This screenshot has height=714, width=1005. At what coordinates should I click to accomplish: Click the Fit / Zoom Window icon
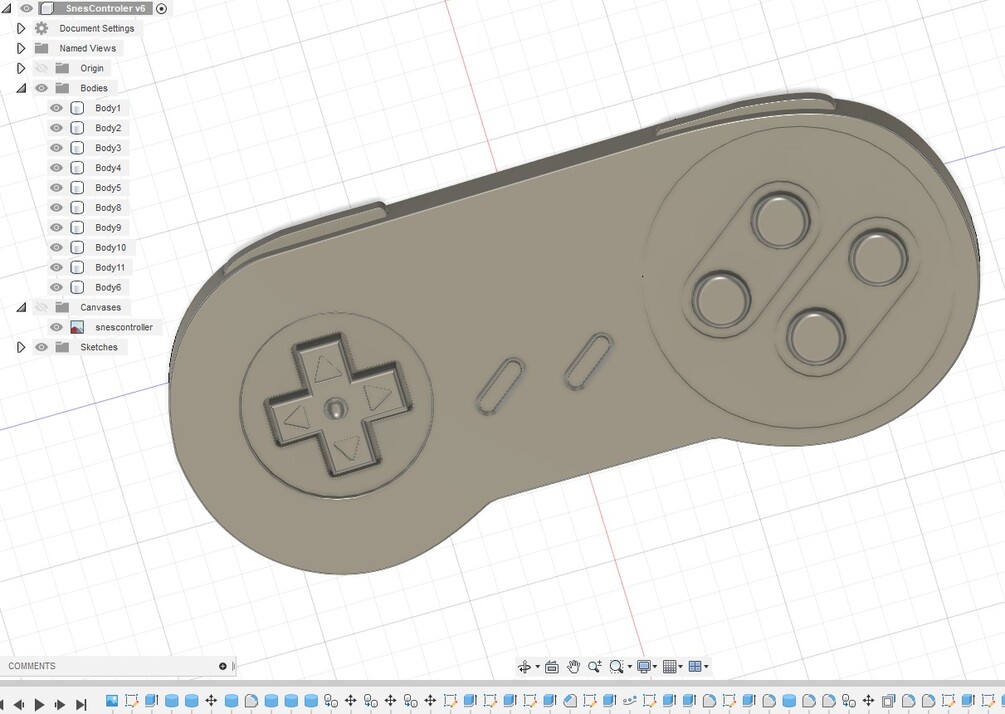617,667
